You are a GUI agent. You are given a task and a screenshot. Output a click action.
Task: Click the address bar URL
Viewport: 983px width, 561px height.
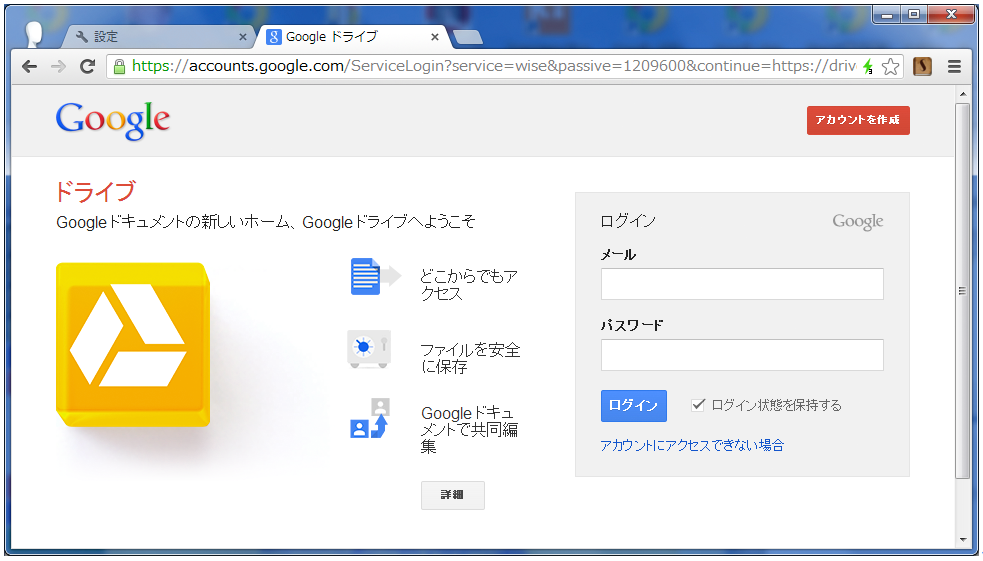[x=494, y=66]
